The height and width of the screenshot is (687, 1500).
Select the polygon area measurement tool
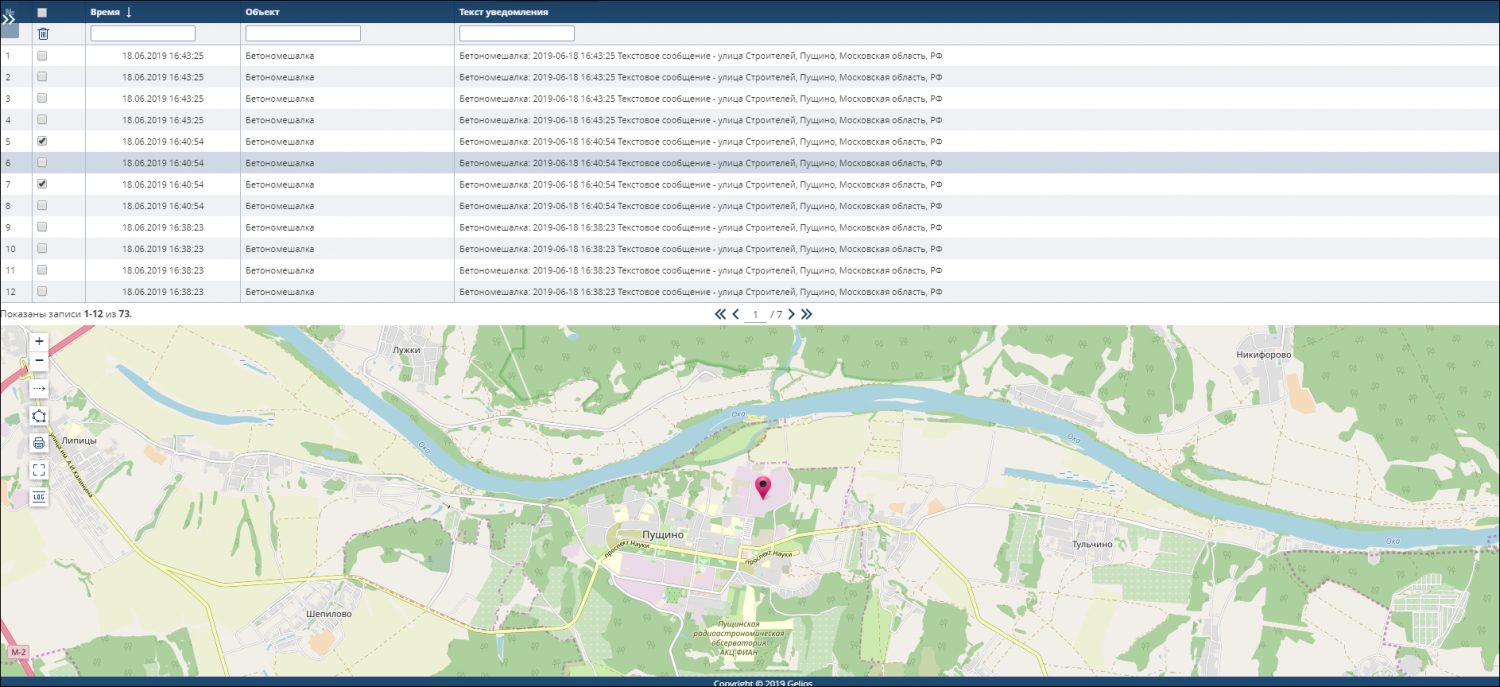click(39, 416)
